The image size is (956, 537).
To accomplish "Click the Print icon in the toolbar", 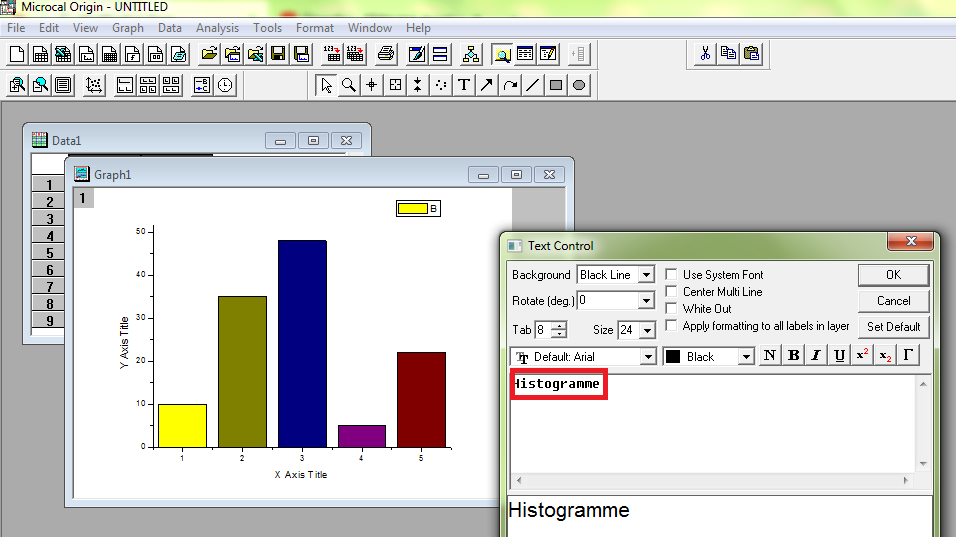I will (386, 53).
